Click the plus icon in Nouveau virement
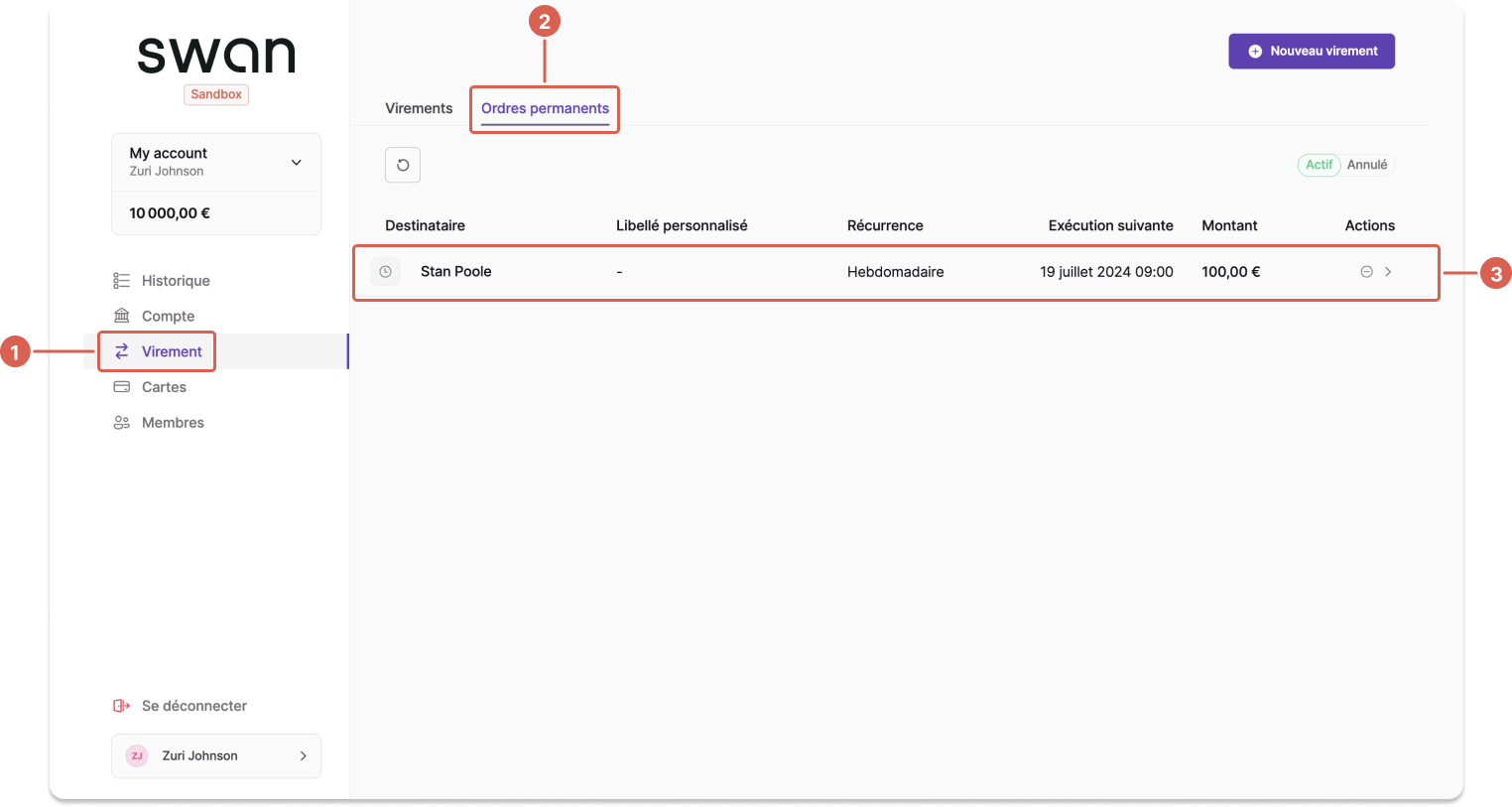Viewport: 1512px width, 807px height. coord(1255,52)
